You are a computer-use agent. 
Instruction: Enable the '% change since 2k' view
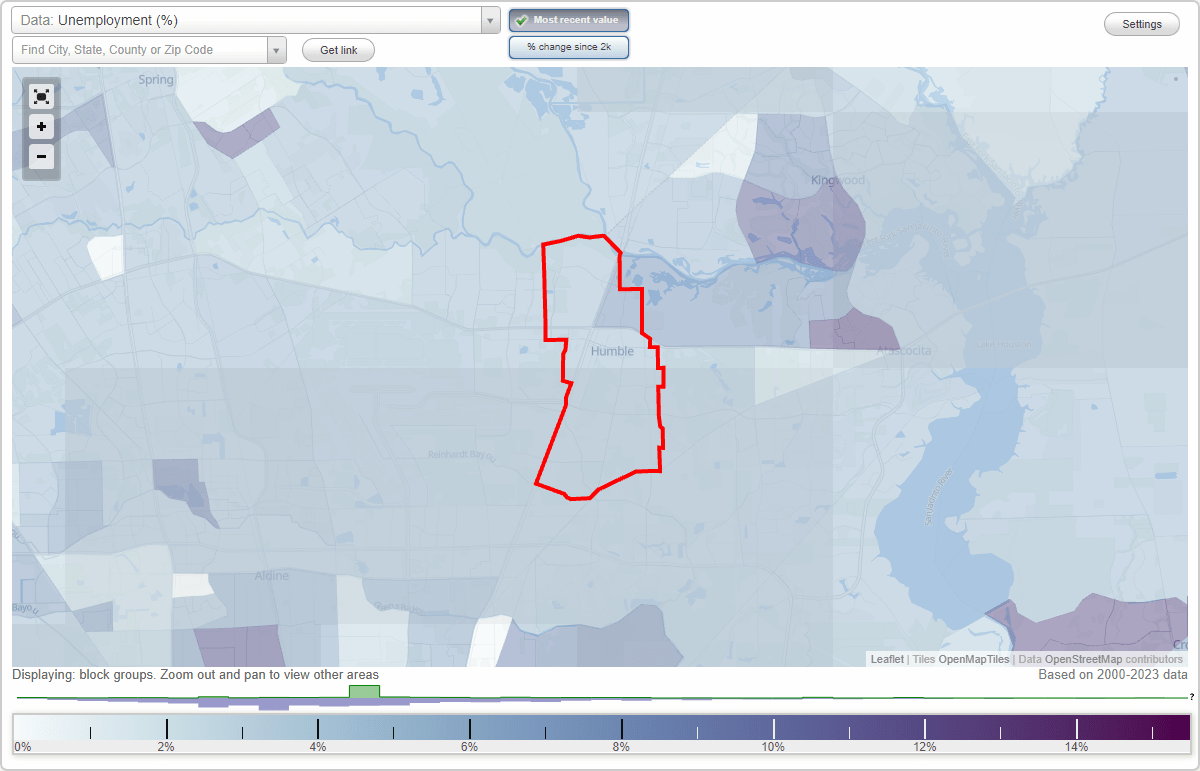(568, 46)
